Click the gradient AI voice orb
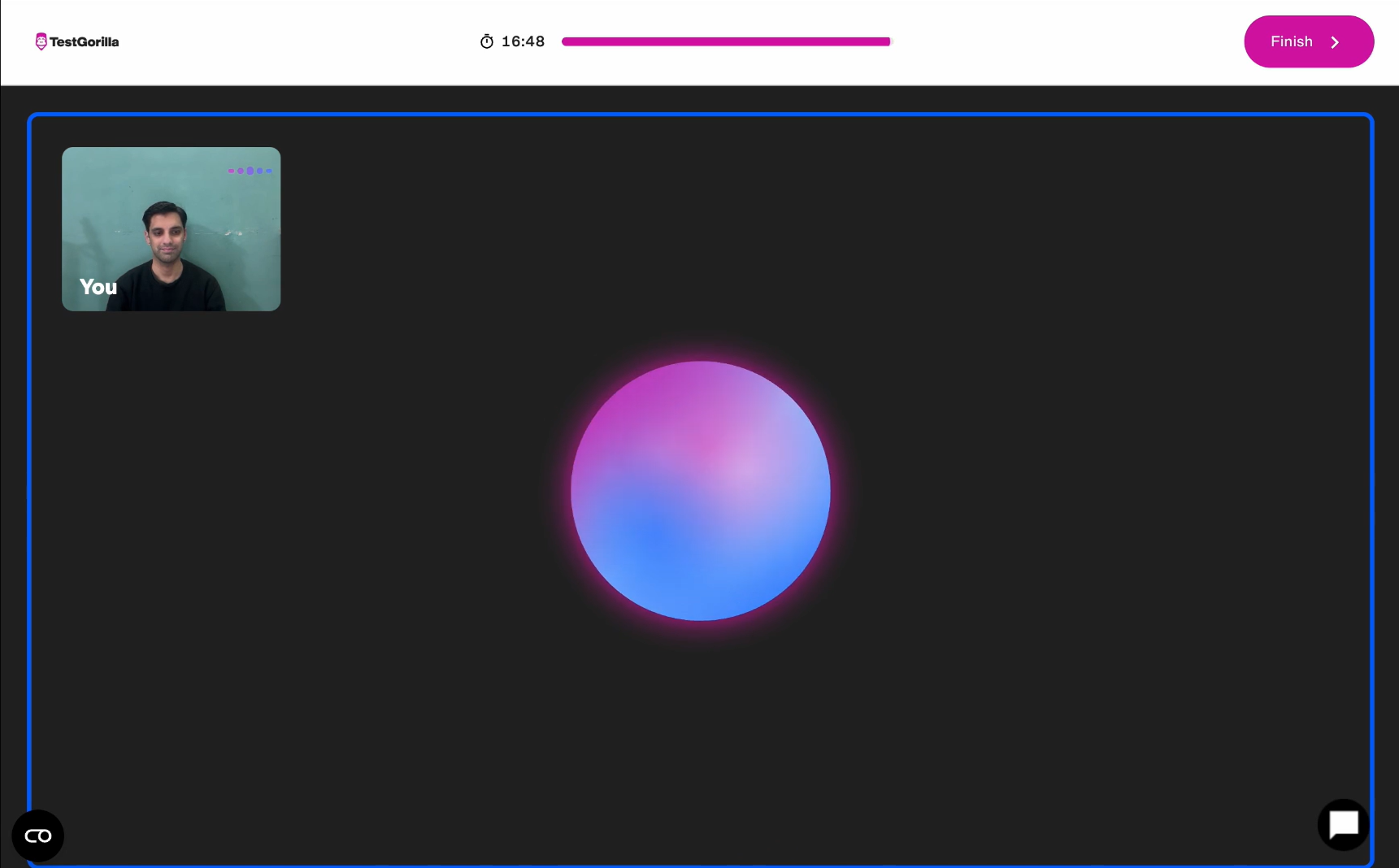Screen dimensions: 1399x868 [701, 491]
